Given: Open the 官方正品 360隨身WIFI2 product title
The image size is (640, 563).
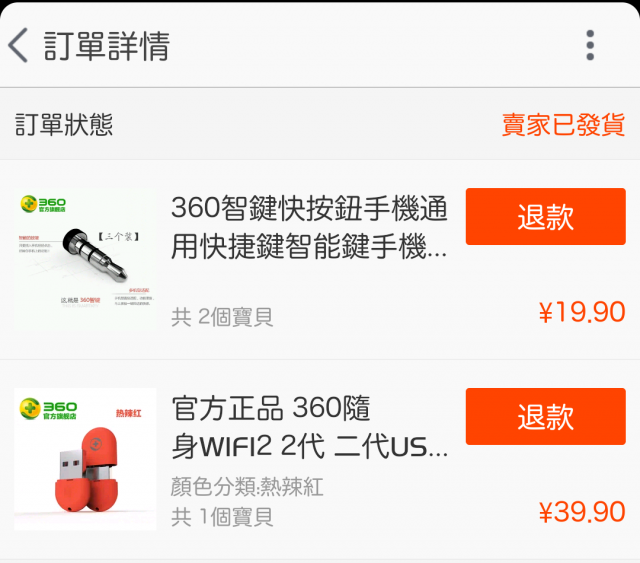Looking at the screenshot, I should tap(309, 427).
